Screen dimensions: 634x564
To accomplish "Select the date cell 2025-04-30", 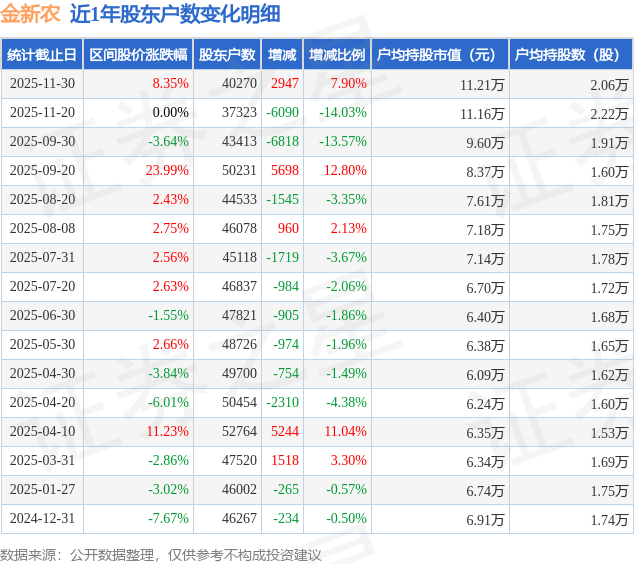I will tap(42, 374).
